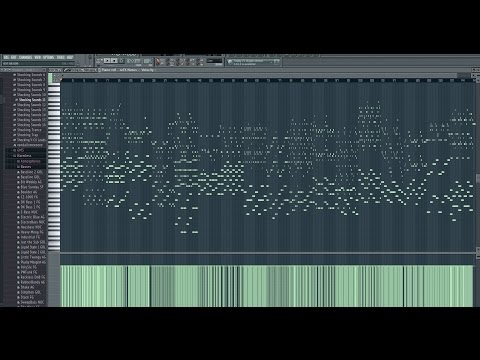Select Big Wobbly AG preset
Screen dimensions: 480x360
(30, 182)
